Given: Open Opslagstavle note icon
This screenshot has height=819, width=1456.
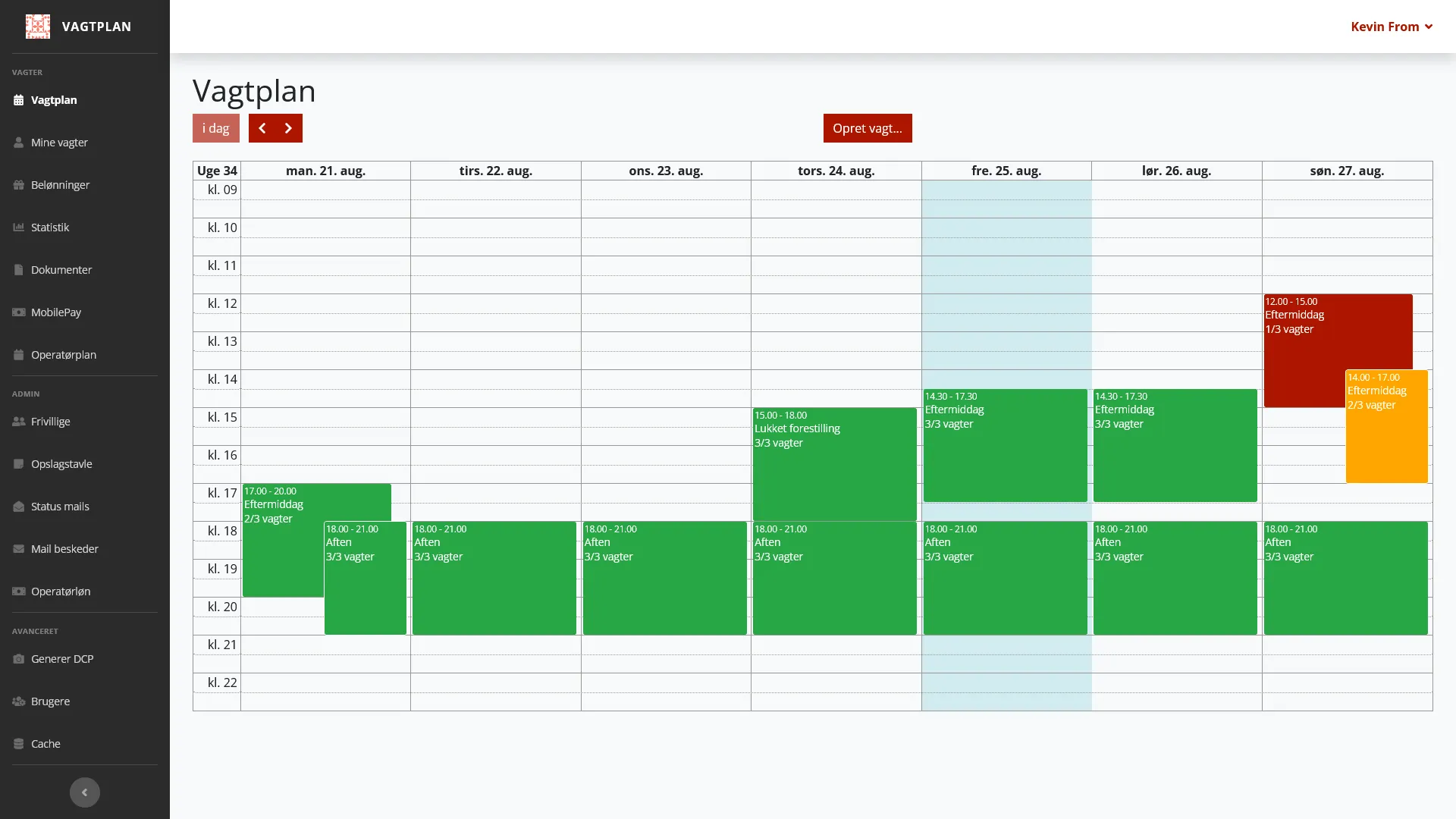Looking at the screenshot, I should (18, 464).
